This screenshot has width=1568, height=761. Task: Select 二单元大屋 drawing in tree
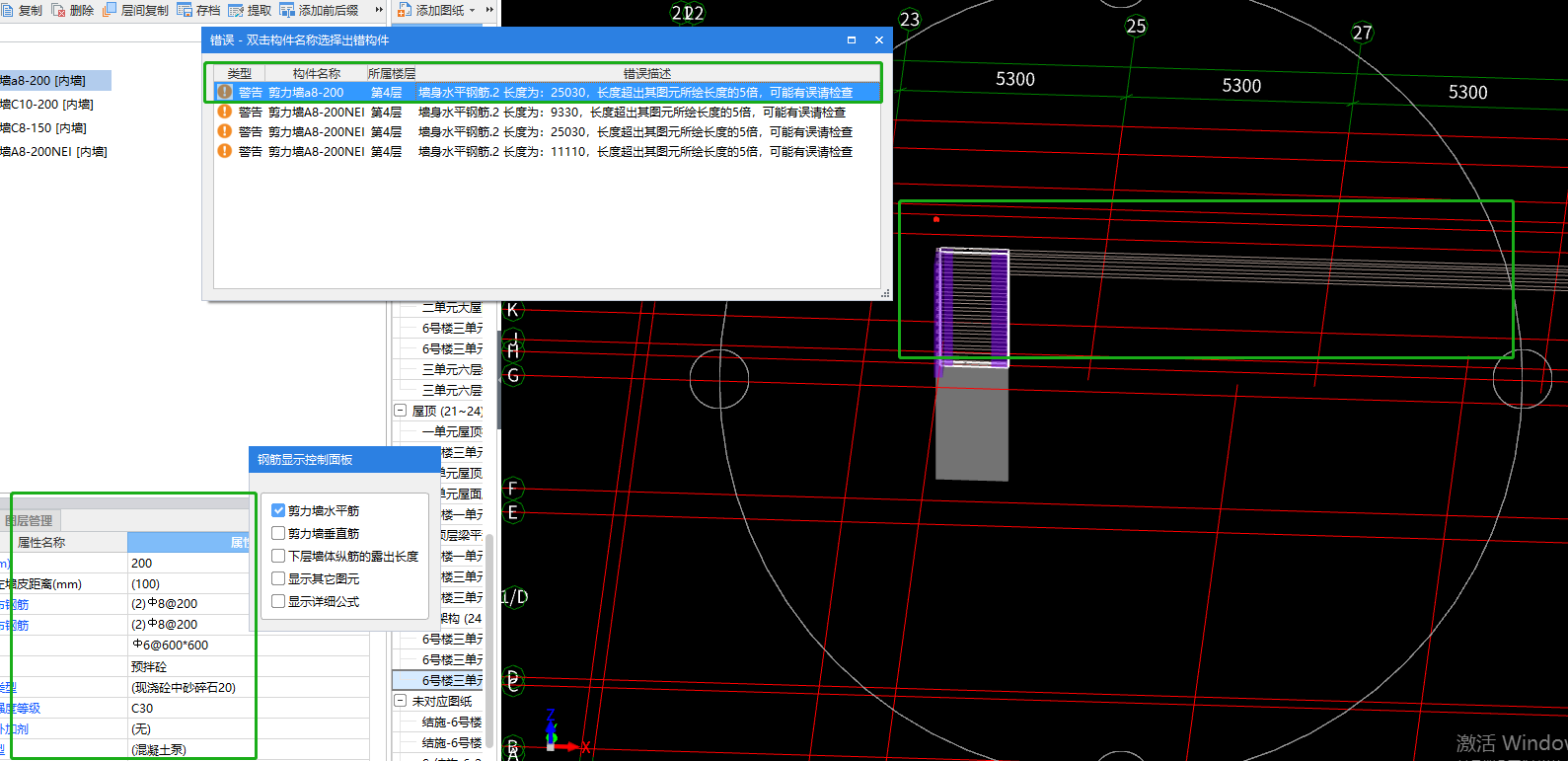point(452,307)
